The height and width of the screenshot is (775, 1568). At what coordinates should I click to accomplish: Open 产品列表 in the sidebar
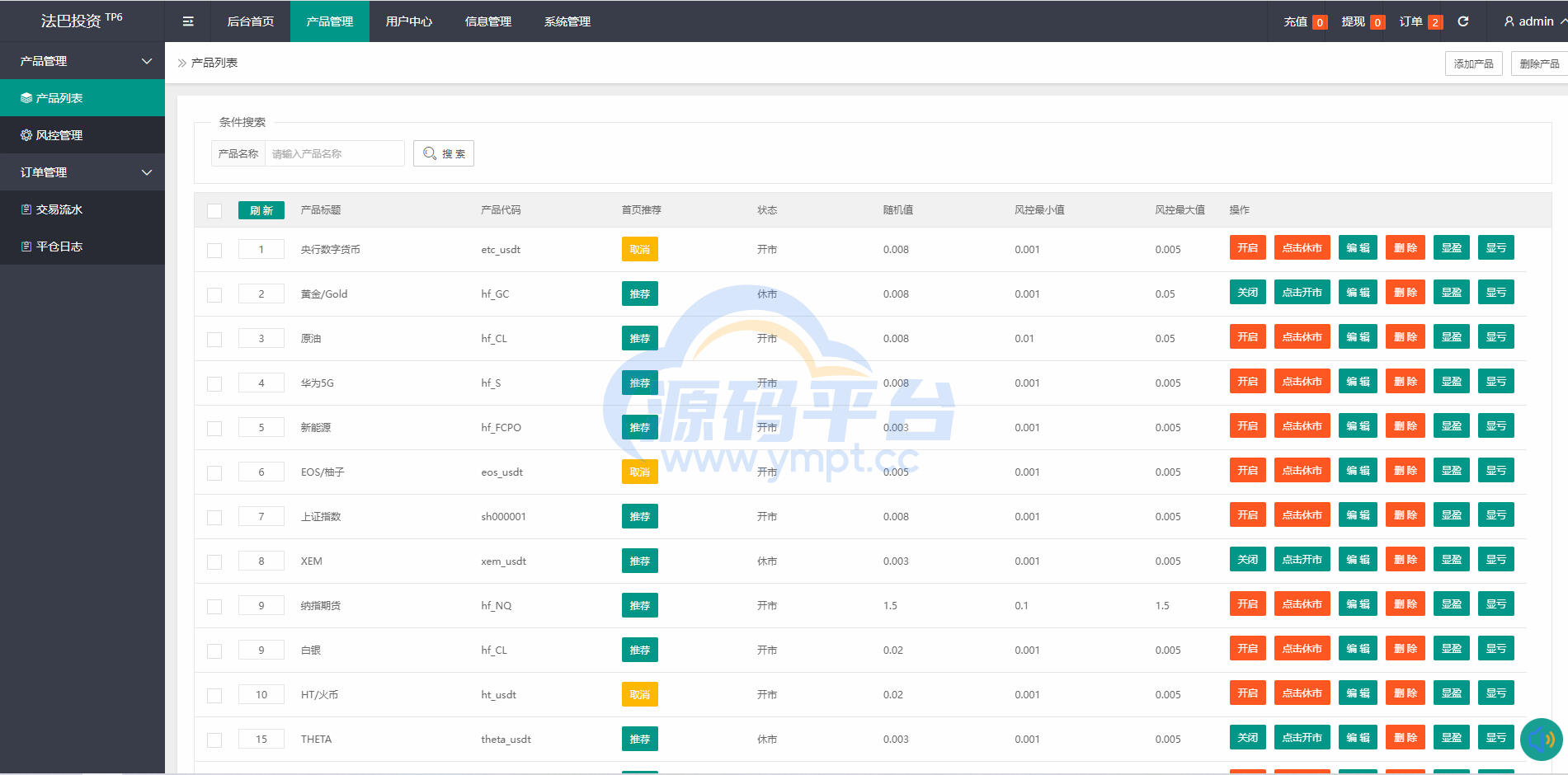tap(82, 98)
